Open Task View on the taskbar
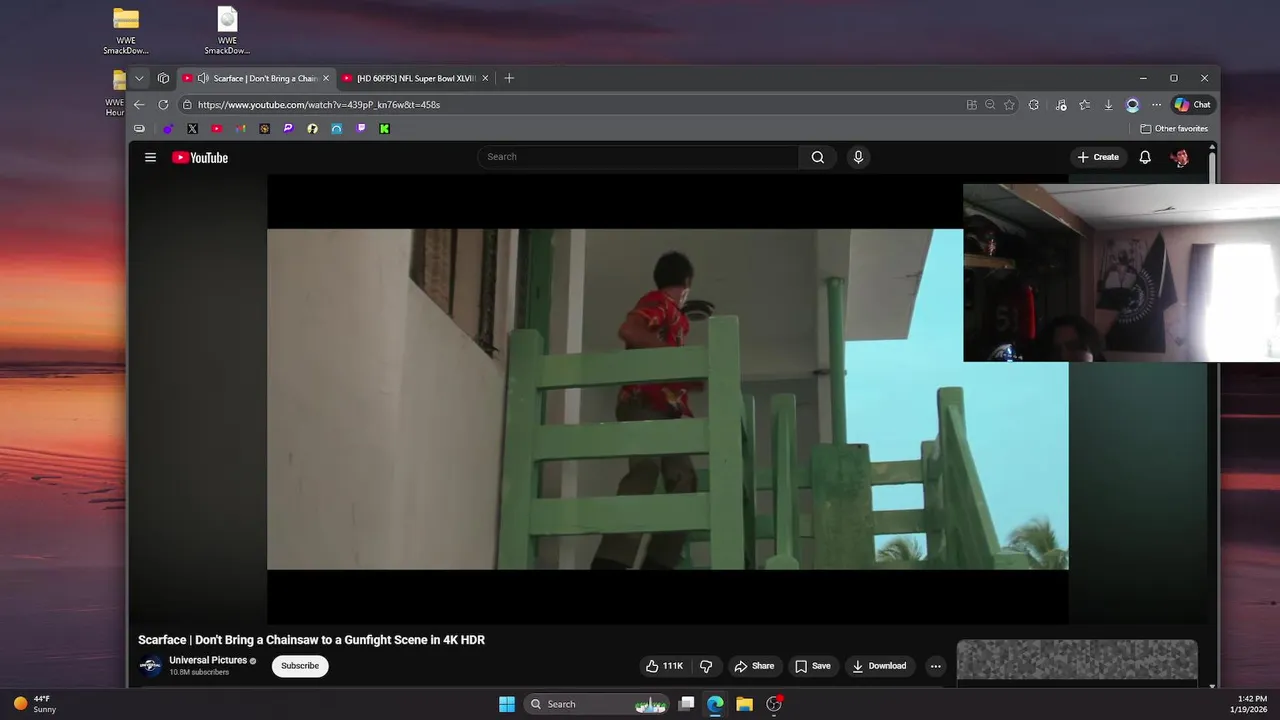 pyautogui.click(x=686, y=704)
